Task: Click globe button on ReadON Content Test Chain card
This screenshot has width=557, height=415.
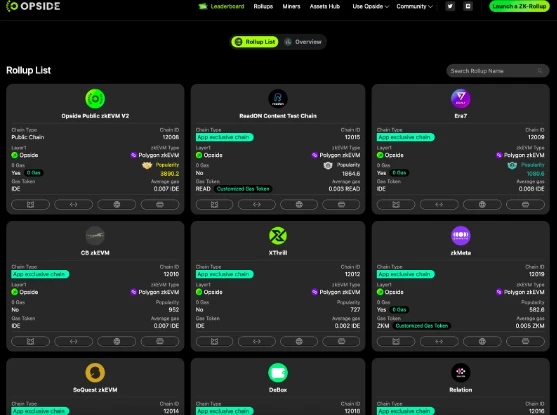Action: click(x=299, y=204)
